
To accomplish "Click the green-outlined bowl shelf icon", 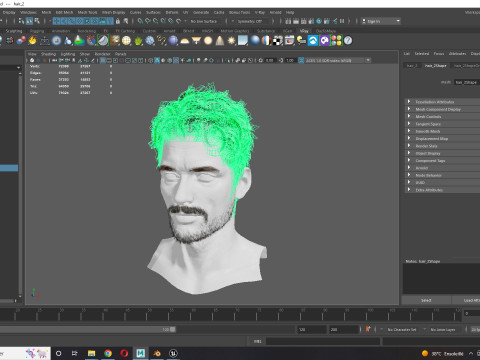I will 103,41.
